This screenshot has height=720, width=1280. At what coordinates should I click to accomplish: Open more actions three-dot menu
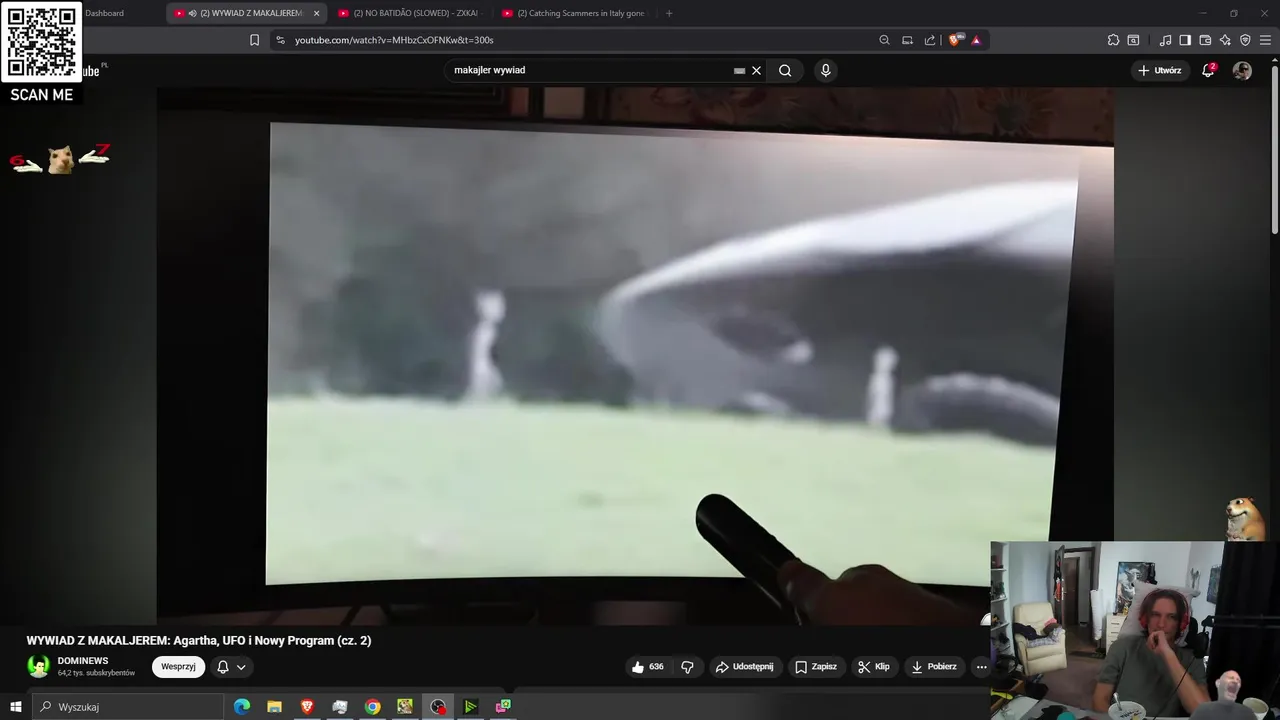[x=981, y=667]
